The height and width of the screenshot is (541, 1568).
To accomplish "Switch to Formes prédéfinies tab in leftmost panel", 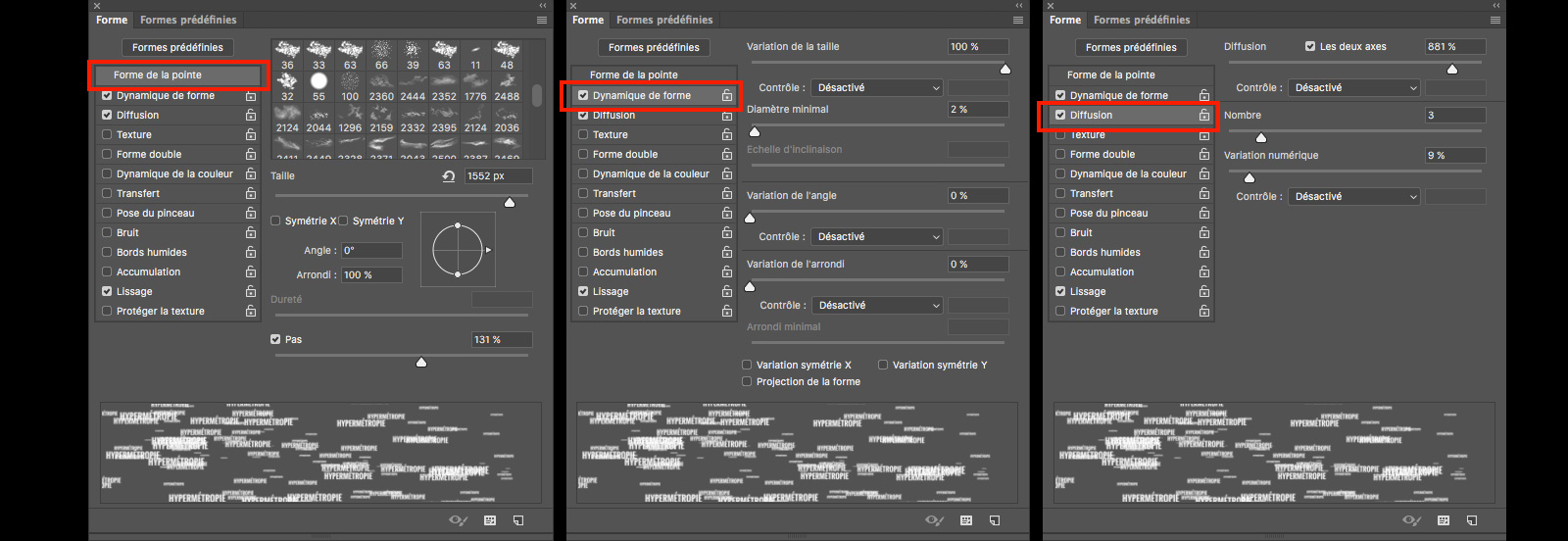I will coord(188,20).
